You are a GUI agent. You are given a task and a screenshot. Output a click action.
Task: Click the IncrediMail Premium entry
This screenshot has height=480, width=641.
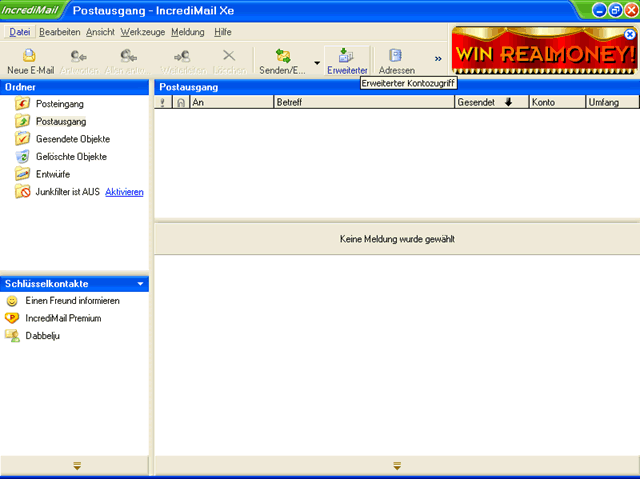pos(63,318)
